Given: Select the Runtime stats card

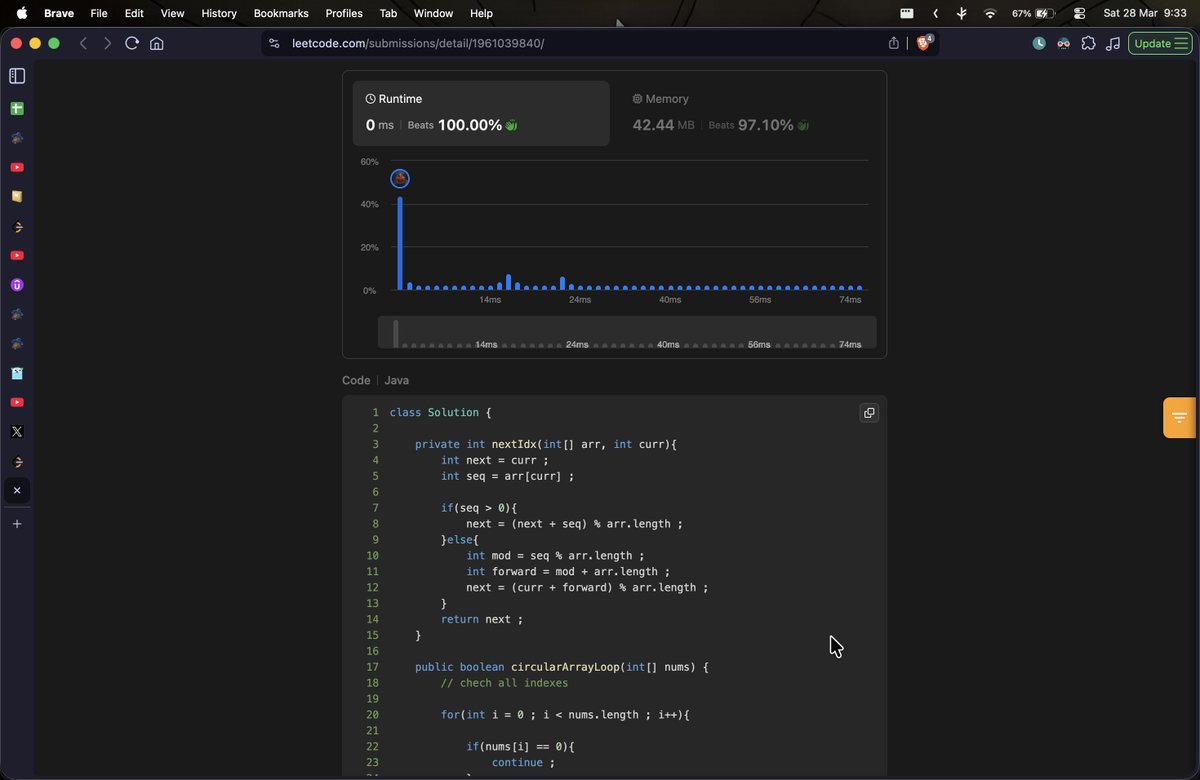Looking at the screenshot, I should [x=481, y=113].
